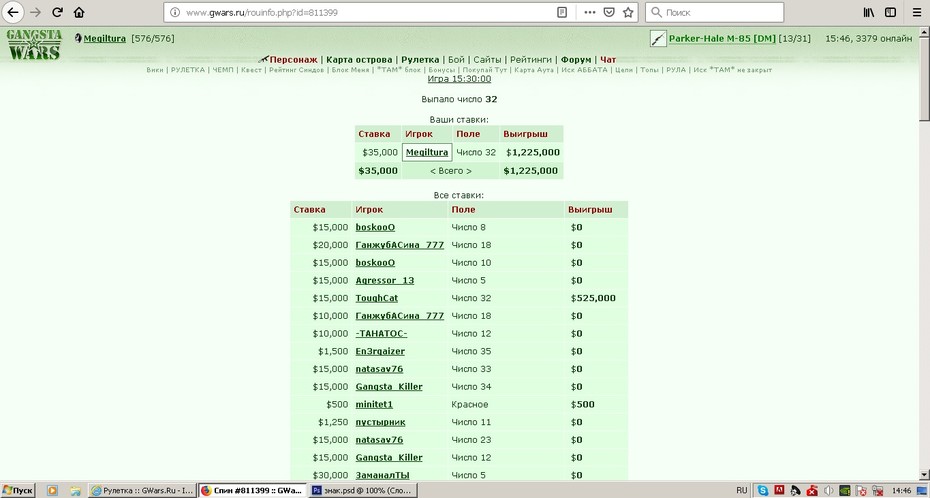Reload the current page
The width and height of the screenshot is (930, 498).
tap(58, 12)
